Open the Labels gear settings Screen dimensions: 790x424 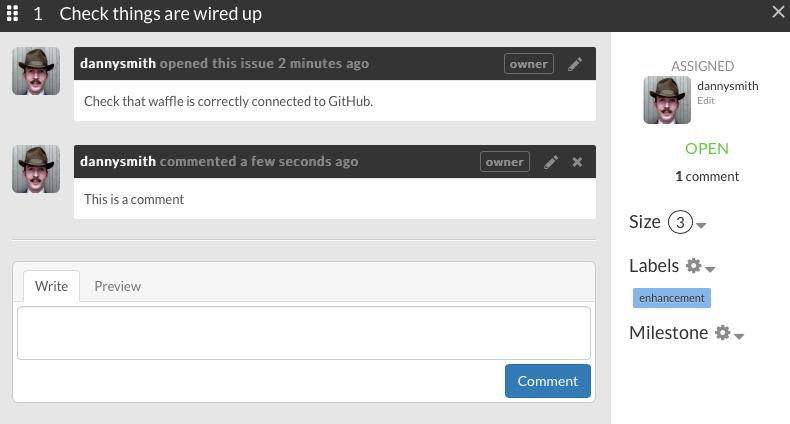pos(694,266)
